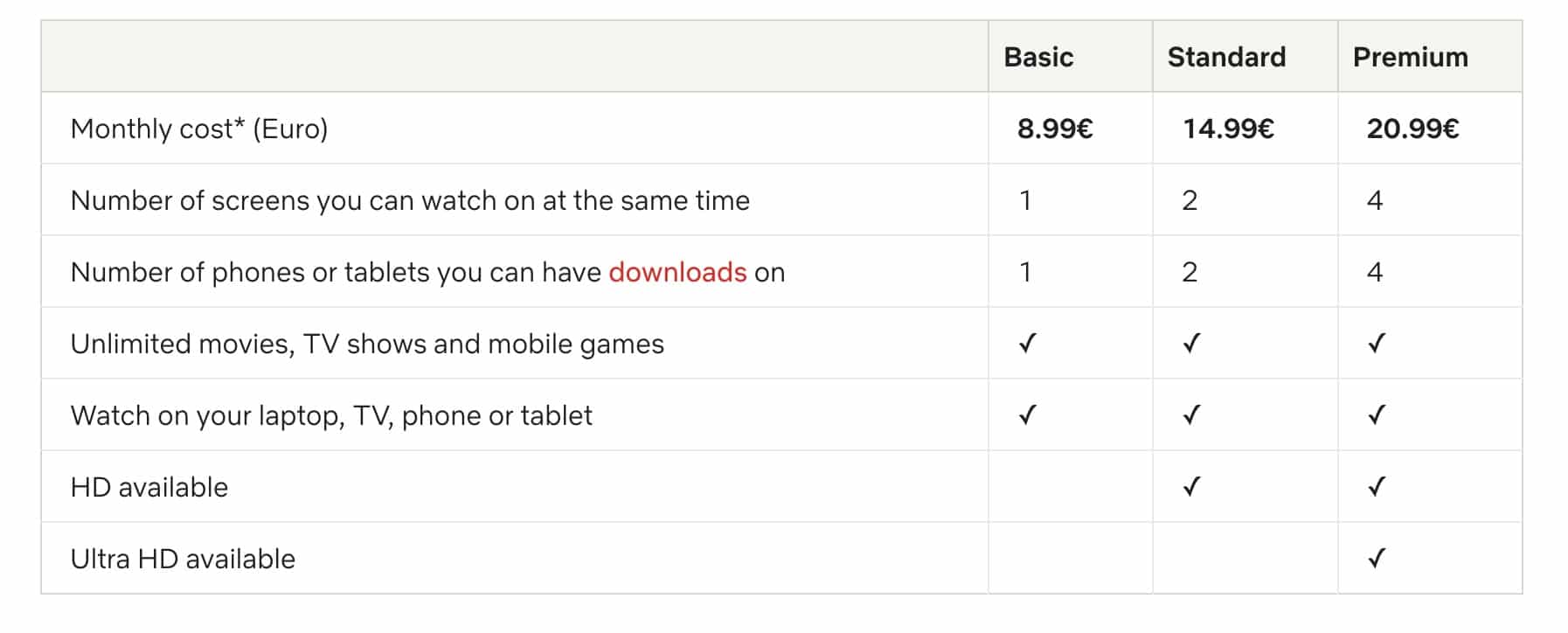Click the Monthly cost* (Euro) label
The height and width of the screenshot is (633, 1568).
pyautogui.click(x=199, y=129)
